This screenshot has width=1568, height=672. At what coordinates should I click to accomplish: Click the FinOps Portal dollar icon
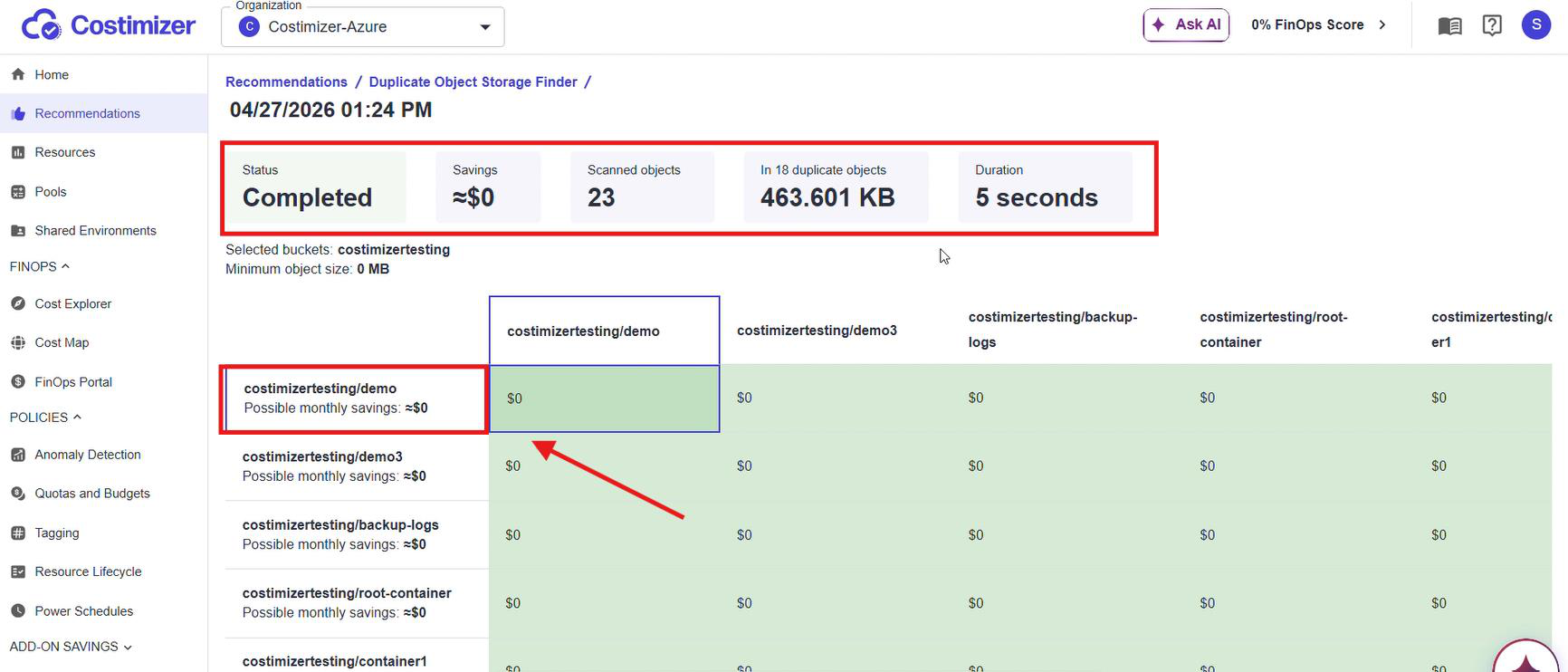(x=18, y=382)
